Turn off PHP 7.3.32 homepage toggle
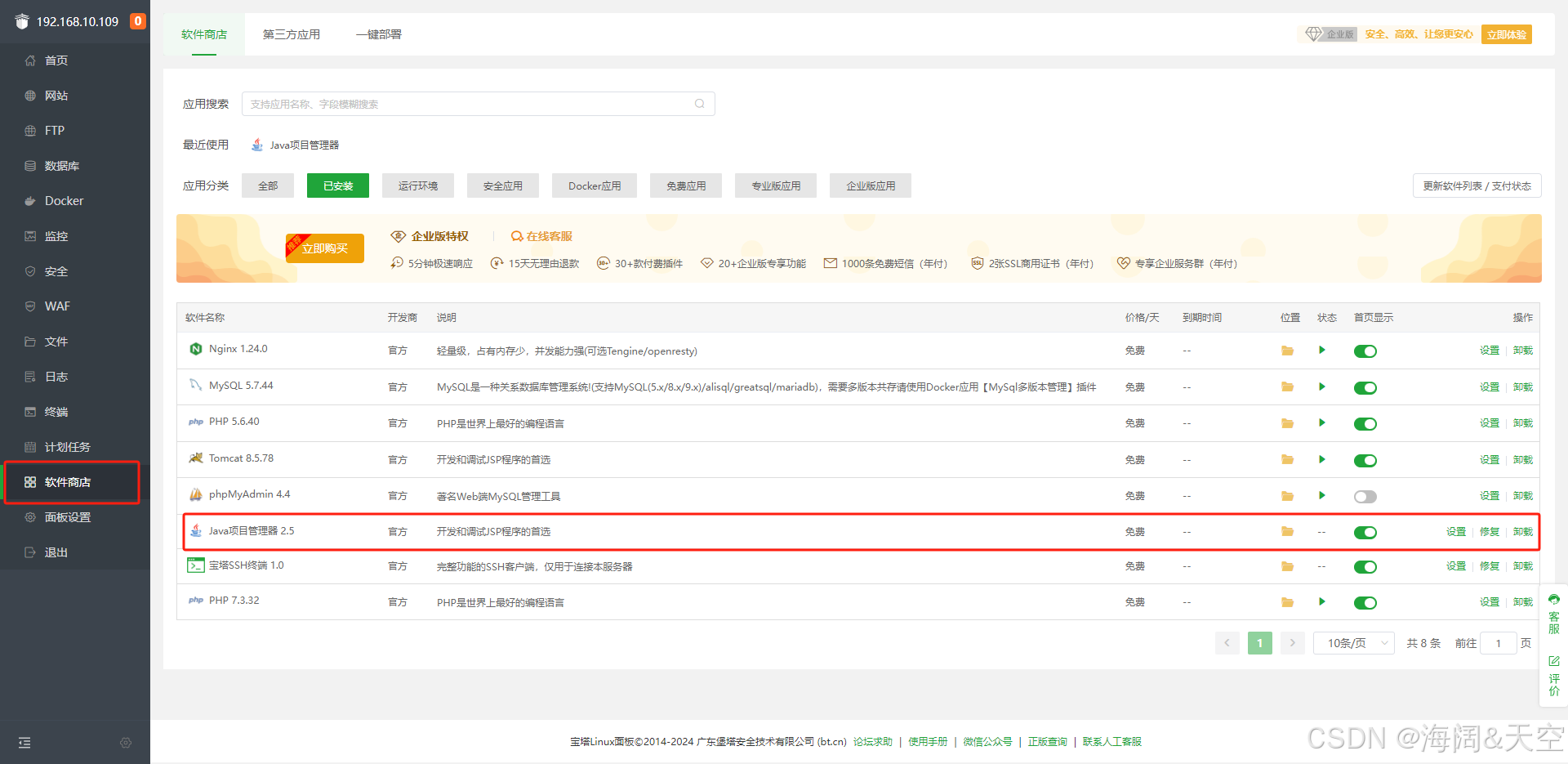The width and height of the screenshot is (1568, 764). (1365, 602)
